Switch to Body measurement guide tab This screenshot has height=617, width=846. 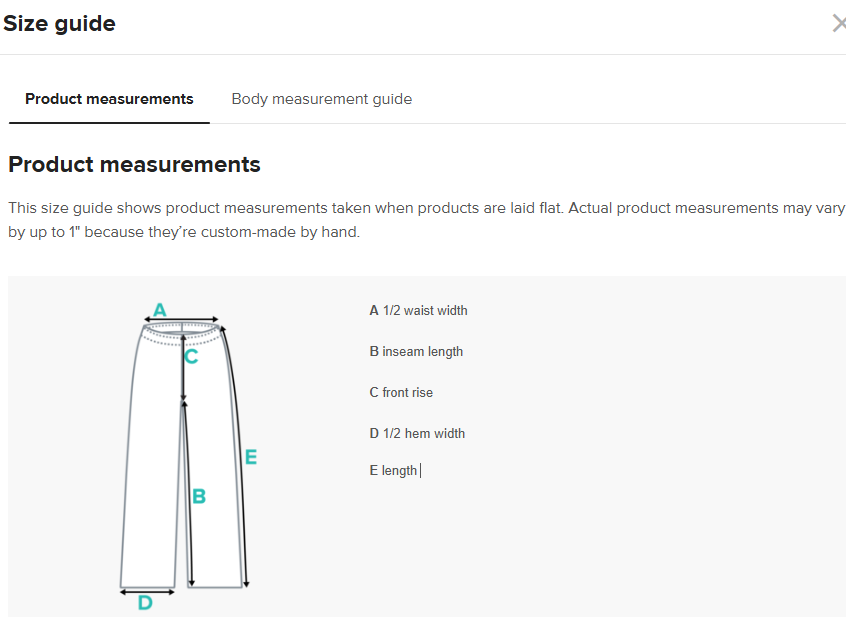pyautogui.click(x=321, y=99)
